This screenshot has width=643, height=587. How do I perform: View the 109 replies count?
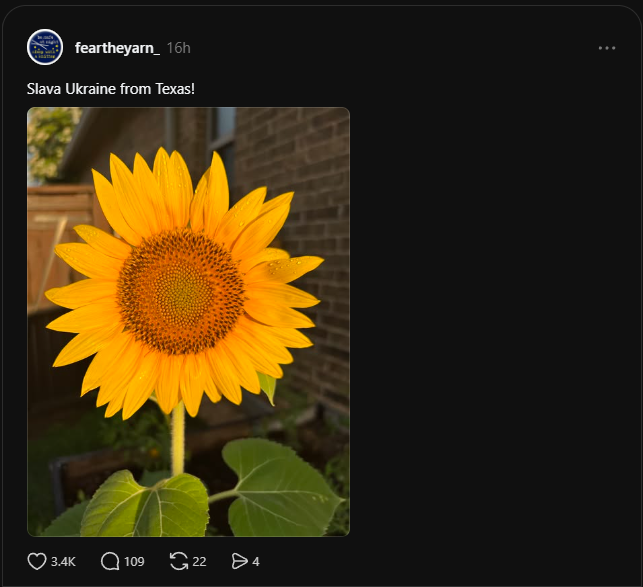[134, 562]
